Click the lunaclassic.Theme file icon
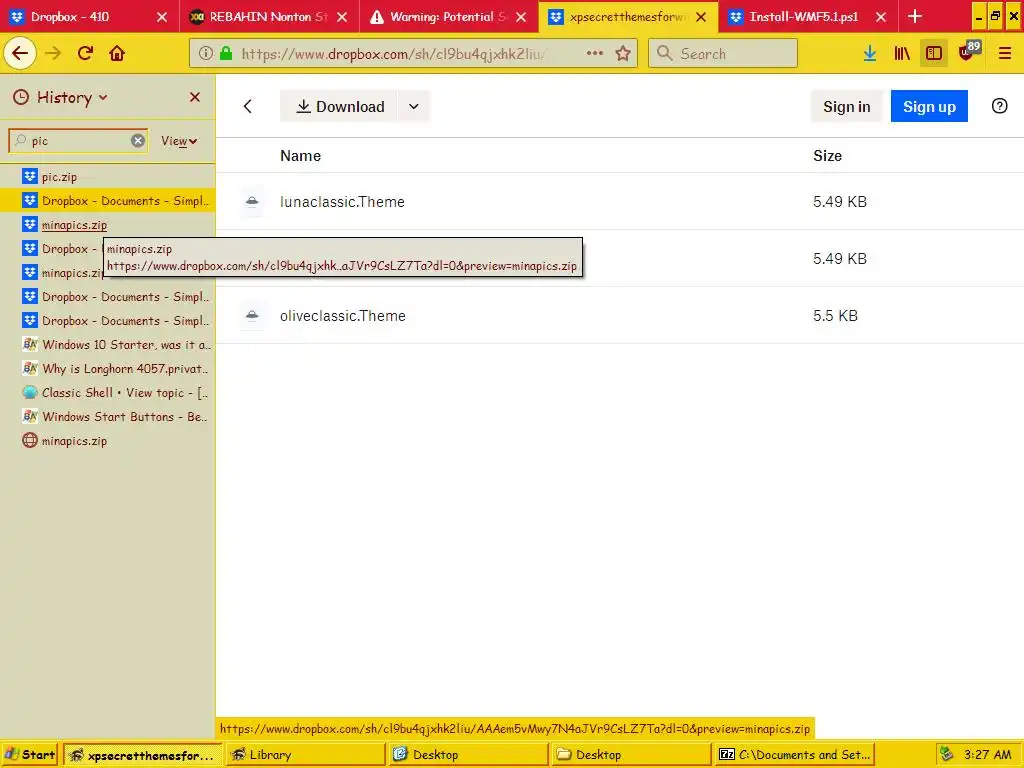Screen dimensions: 1024x768 coord(252,202)
